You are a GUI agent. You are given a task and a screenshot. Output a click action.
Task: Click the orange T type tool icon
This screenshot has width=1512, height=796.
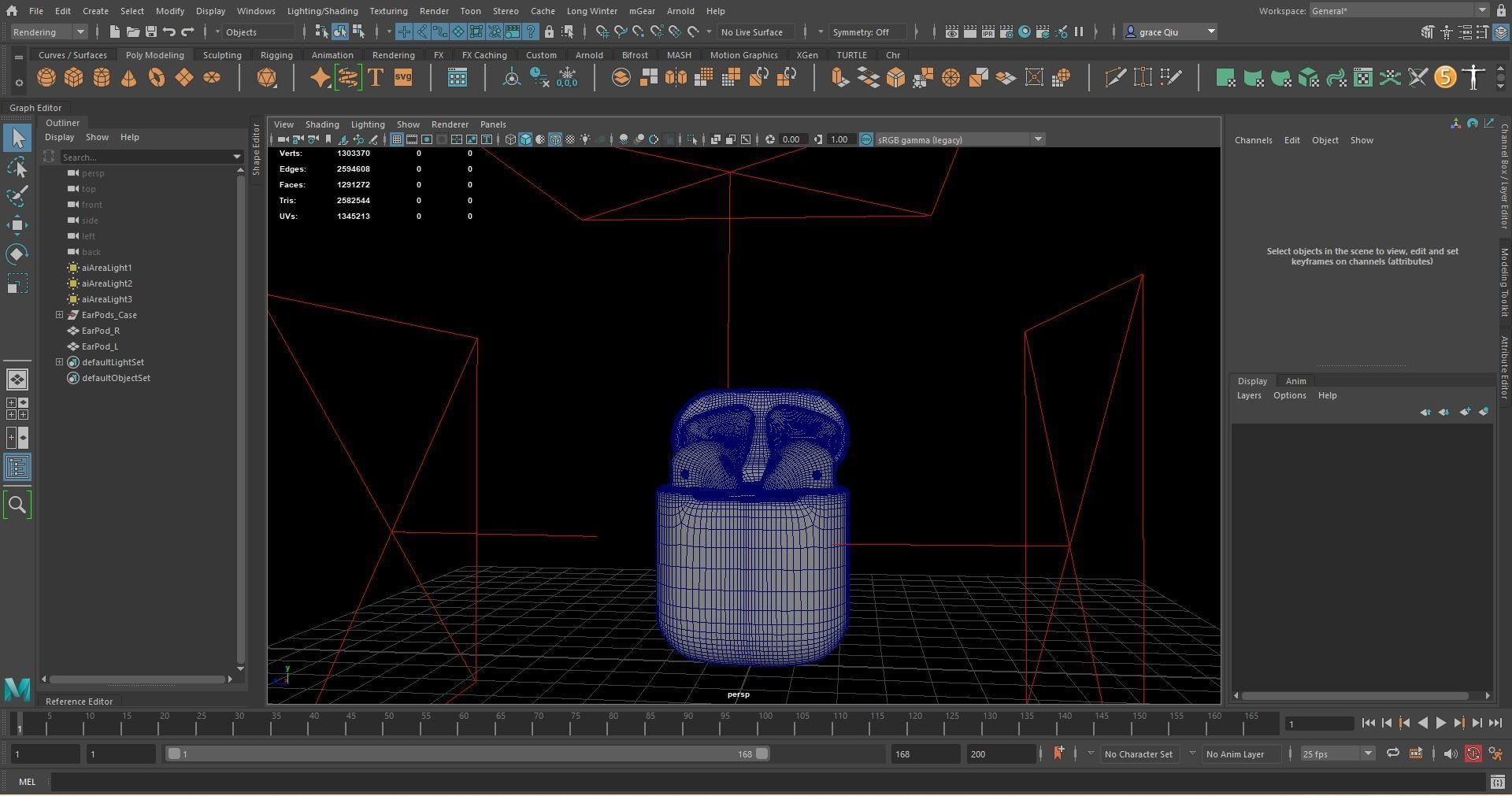[376, 77]
